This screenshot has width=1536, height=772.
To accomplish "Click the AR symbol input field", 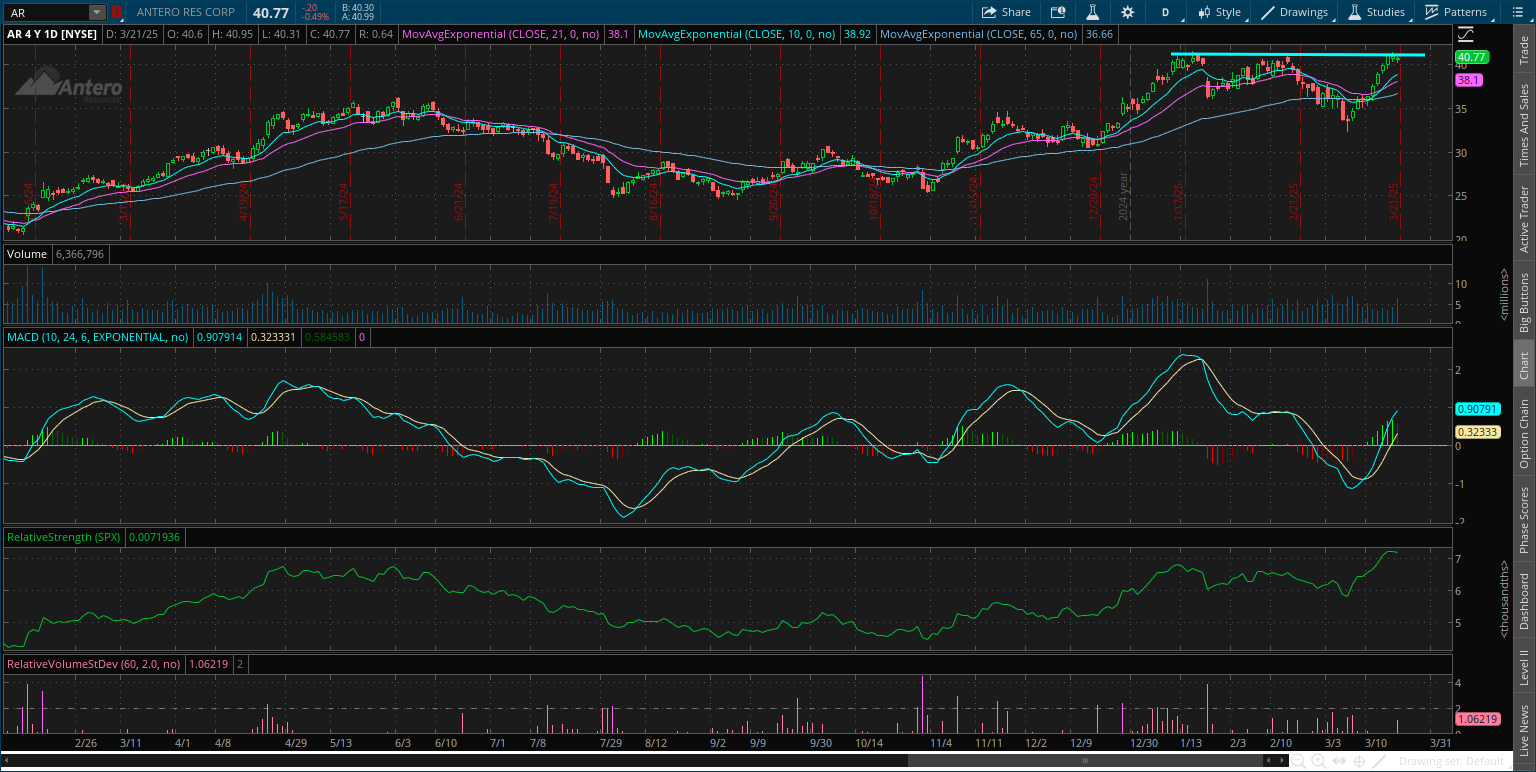I will pyautogui.click(x=46, y=12).
